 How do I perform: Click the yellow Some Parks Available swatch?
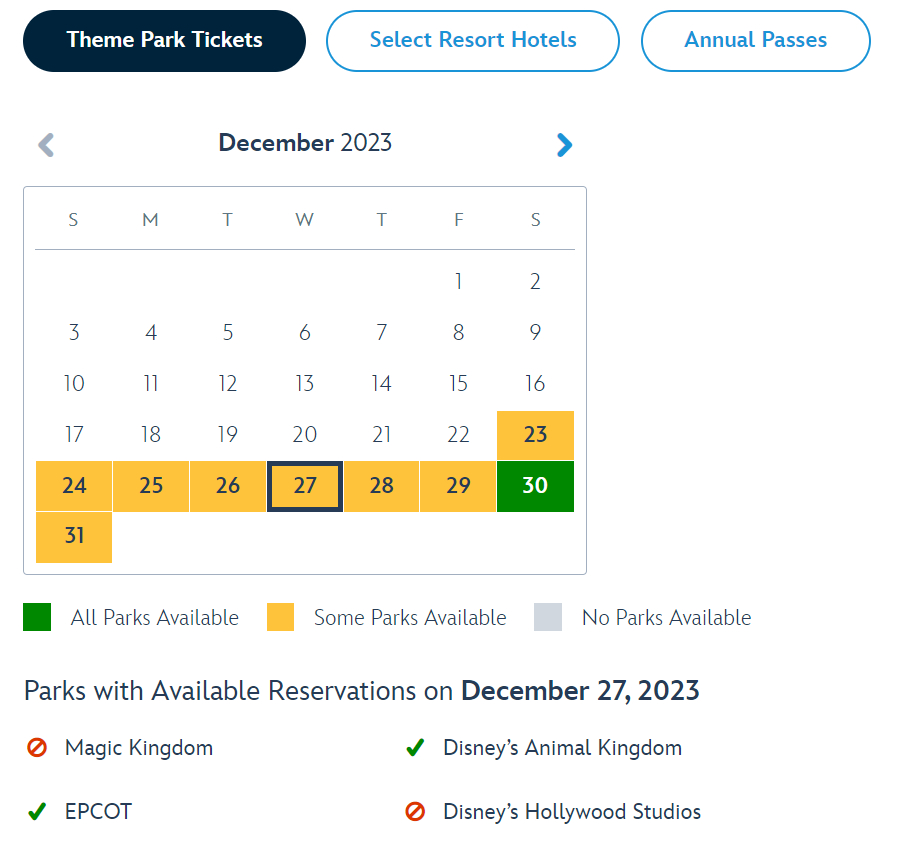[280, 617]
